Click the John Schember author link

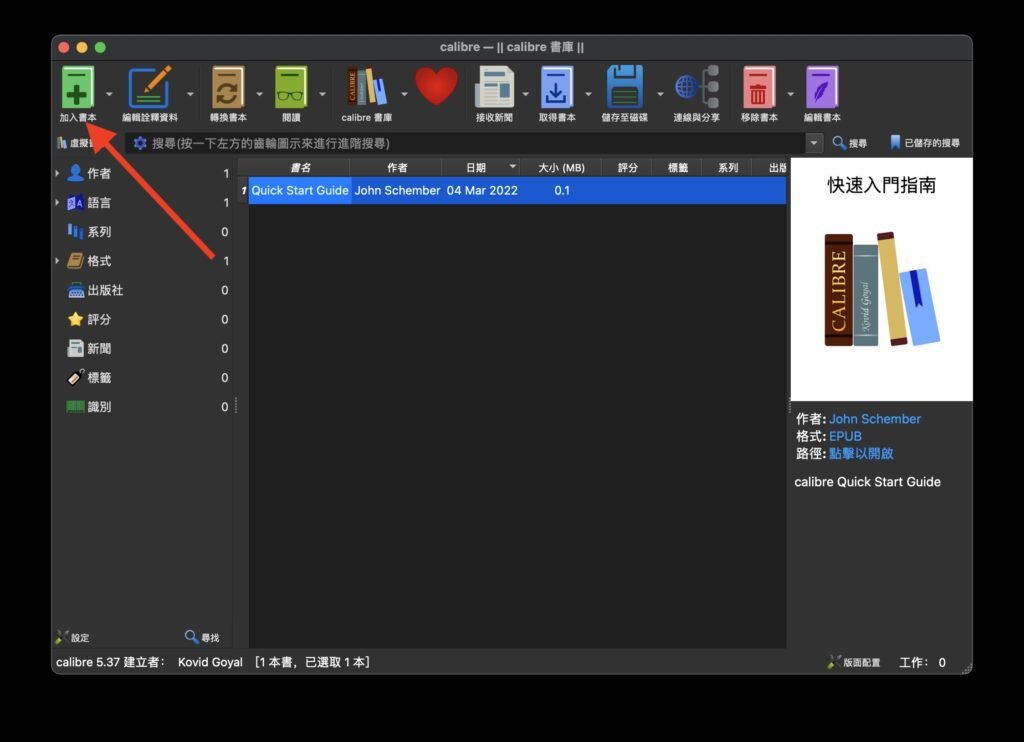tap(875, 419)
